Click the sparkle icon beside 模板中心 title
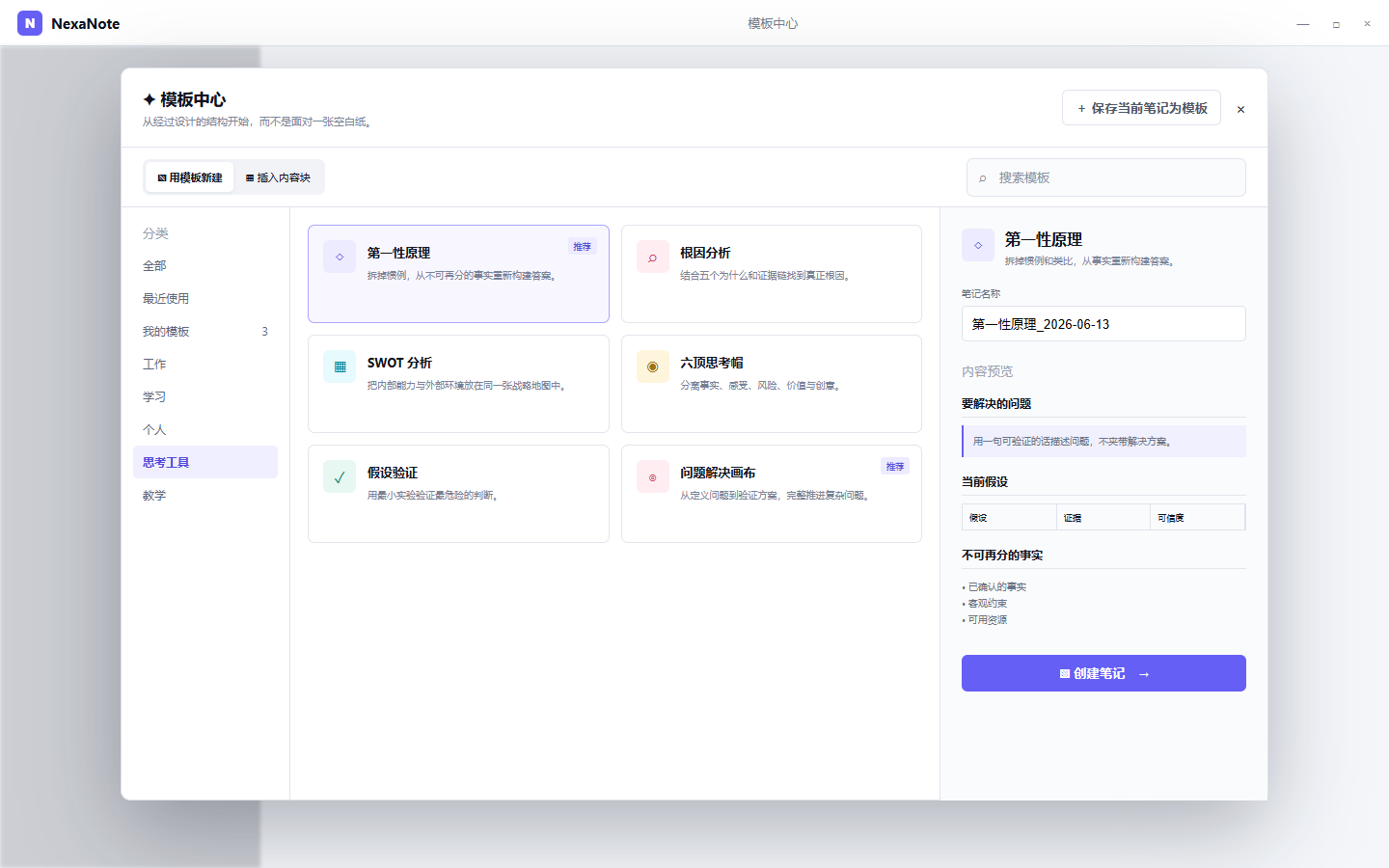 click(x=150, y=99)
